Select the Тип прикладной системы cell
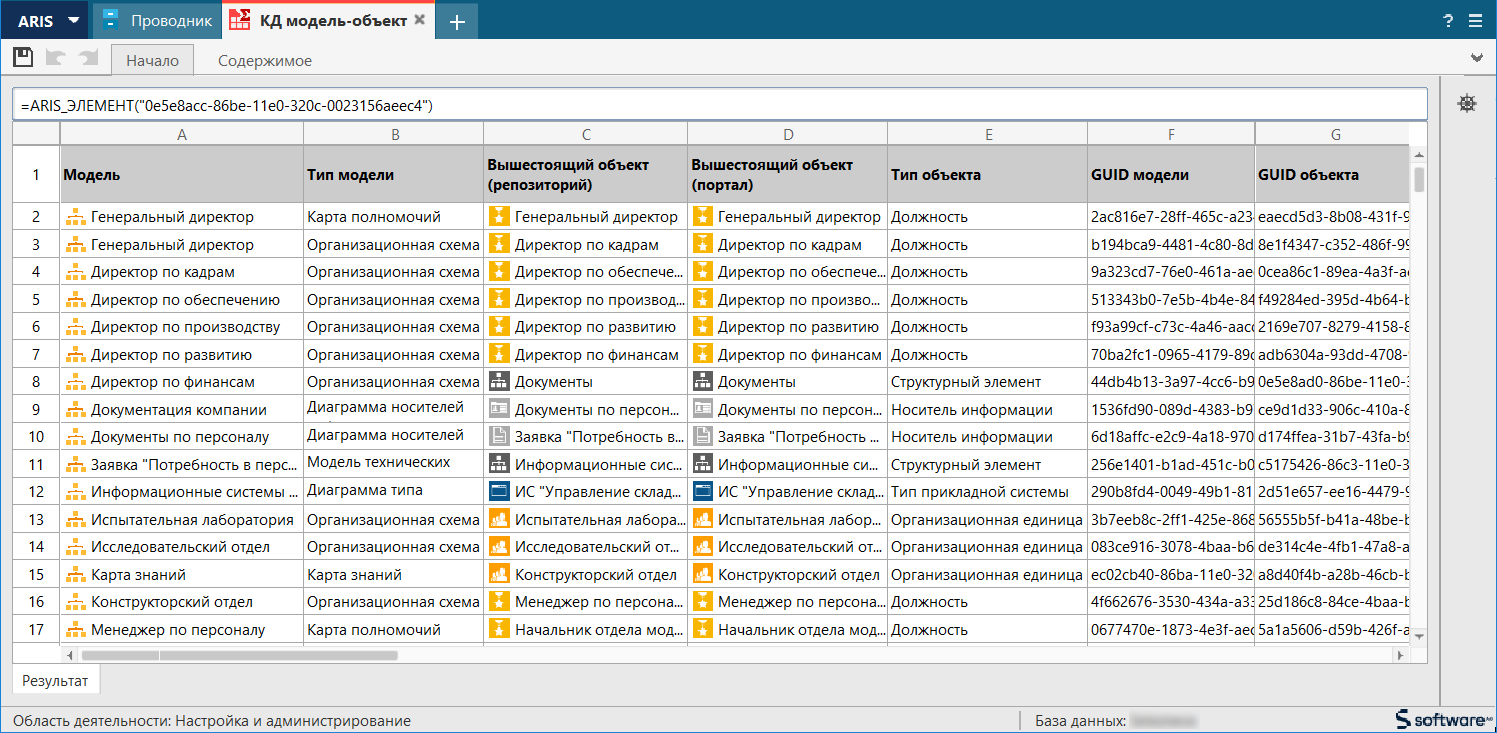The width and height of the screenshot is (1497, 733). (987, 492)
